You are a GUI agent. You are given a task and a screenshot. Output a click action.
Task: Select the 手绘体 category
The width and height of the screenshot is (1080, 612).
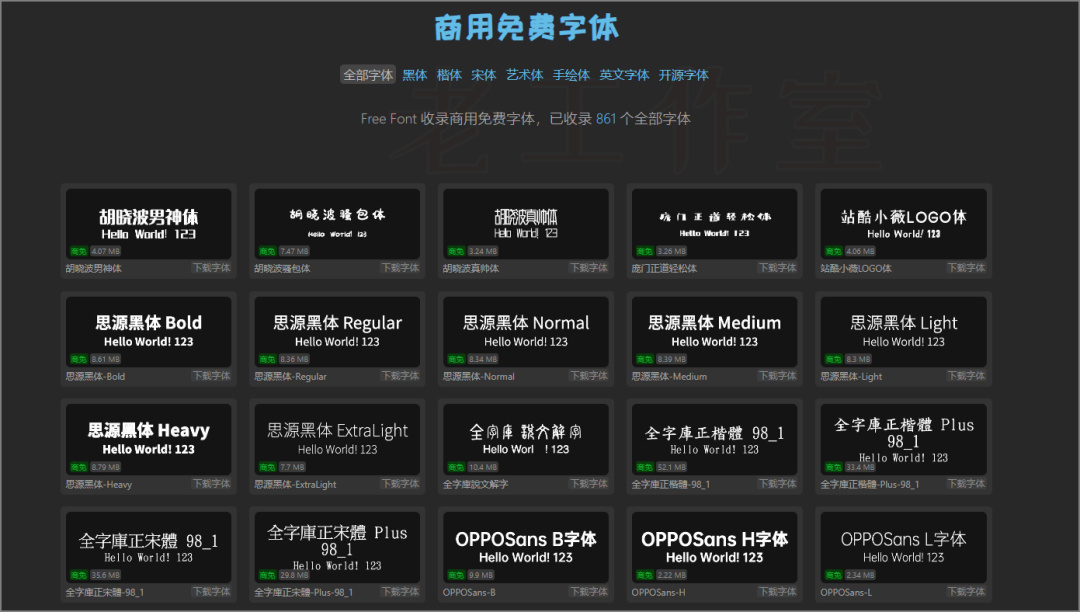[571, 75]
